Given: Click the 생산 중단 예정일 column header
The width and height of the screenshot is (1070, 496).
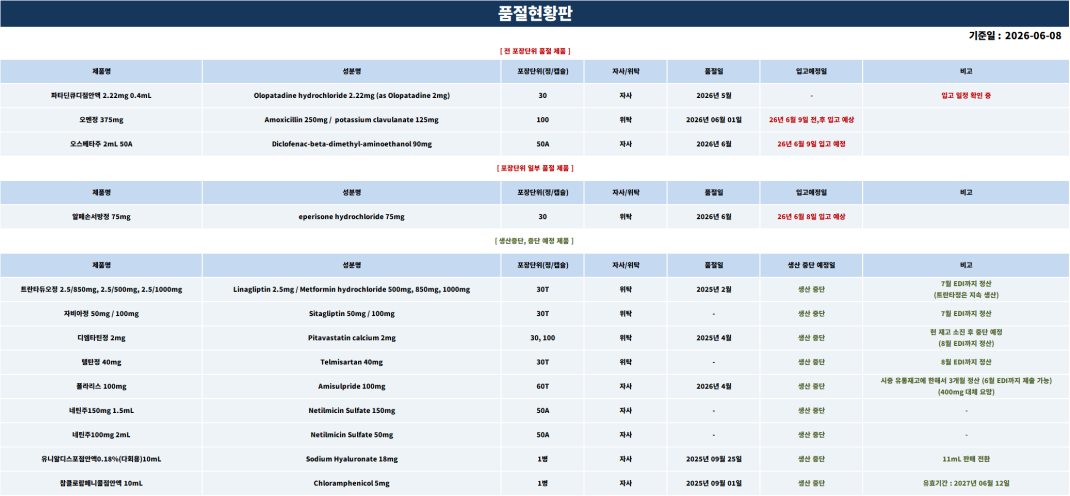Looking at the screenshot, I should tap(811, 265).
